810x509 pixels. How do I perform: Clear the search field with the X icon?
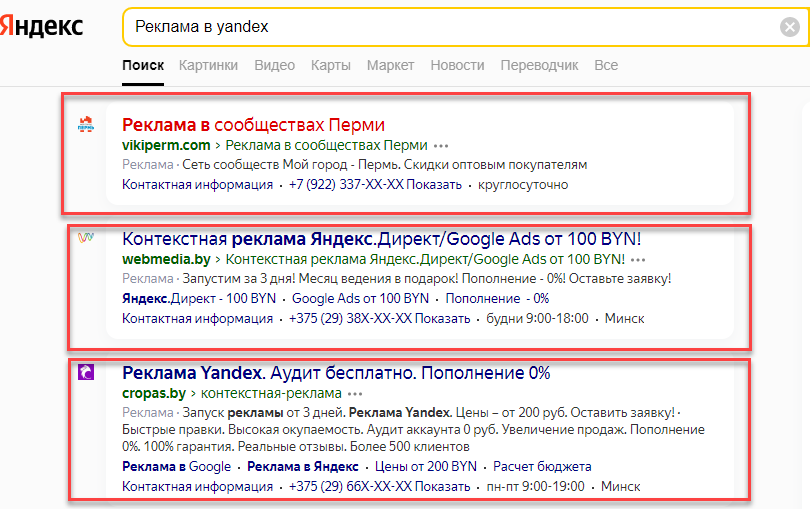click(x=789, y=26)
